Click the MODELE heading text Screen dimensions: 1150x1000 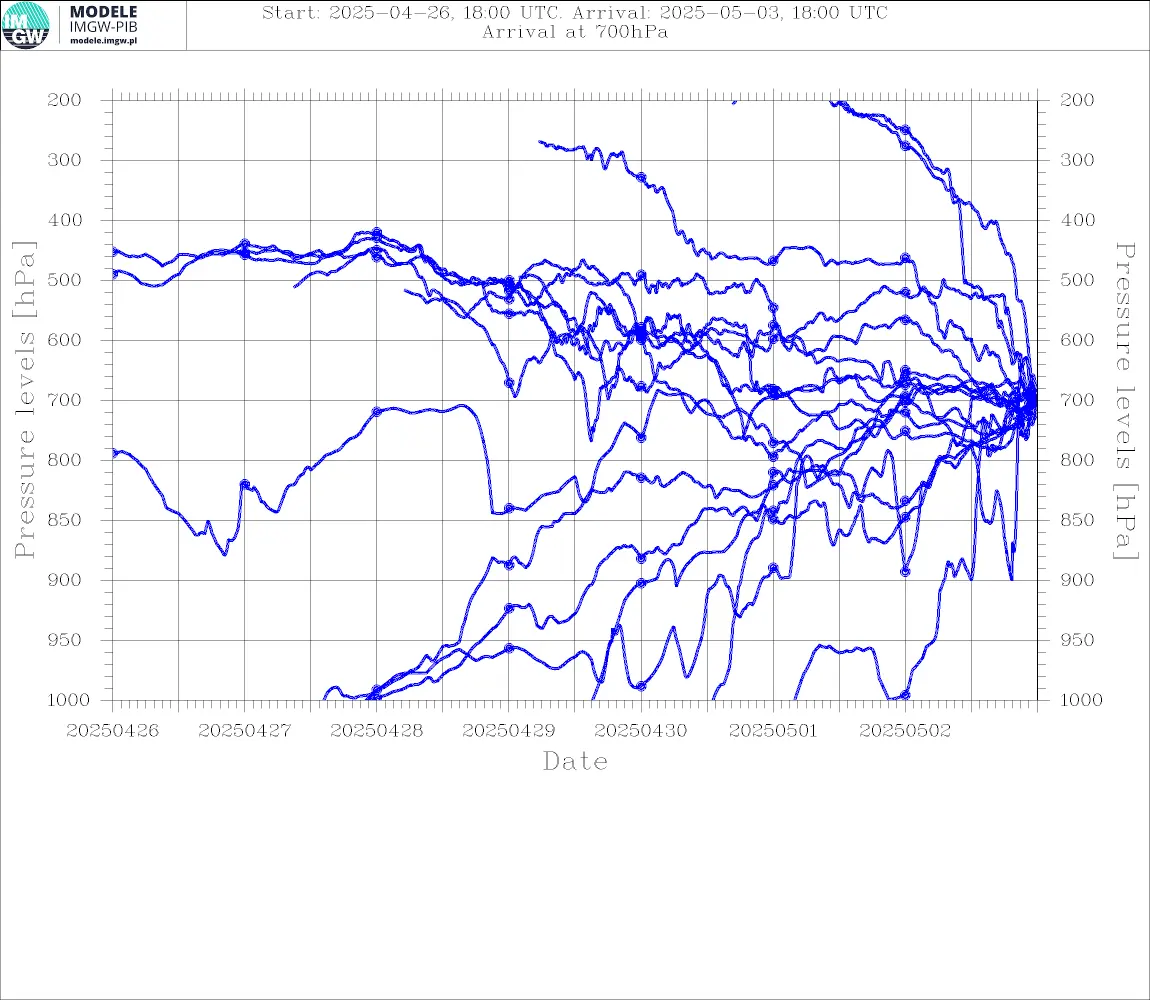(x=103, y=12)
